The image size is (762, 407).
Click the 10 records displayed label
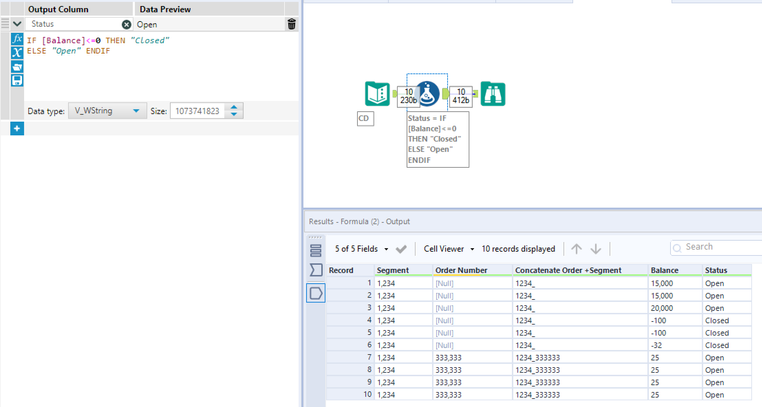coord(518,249)
